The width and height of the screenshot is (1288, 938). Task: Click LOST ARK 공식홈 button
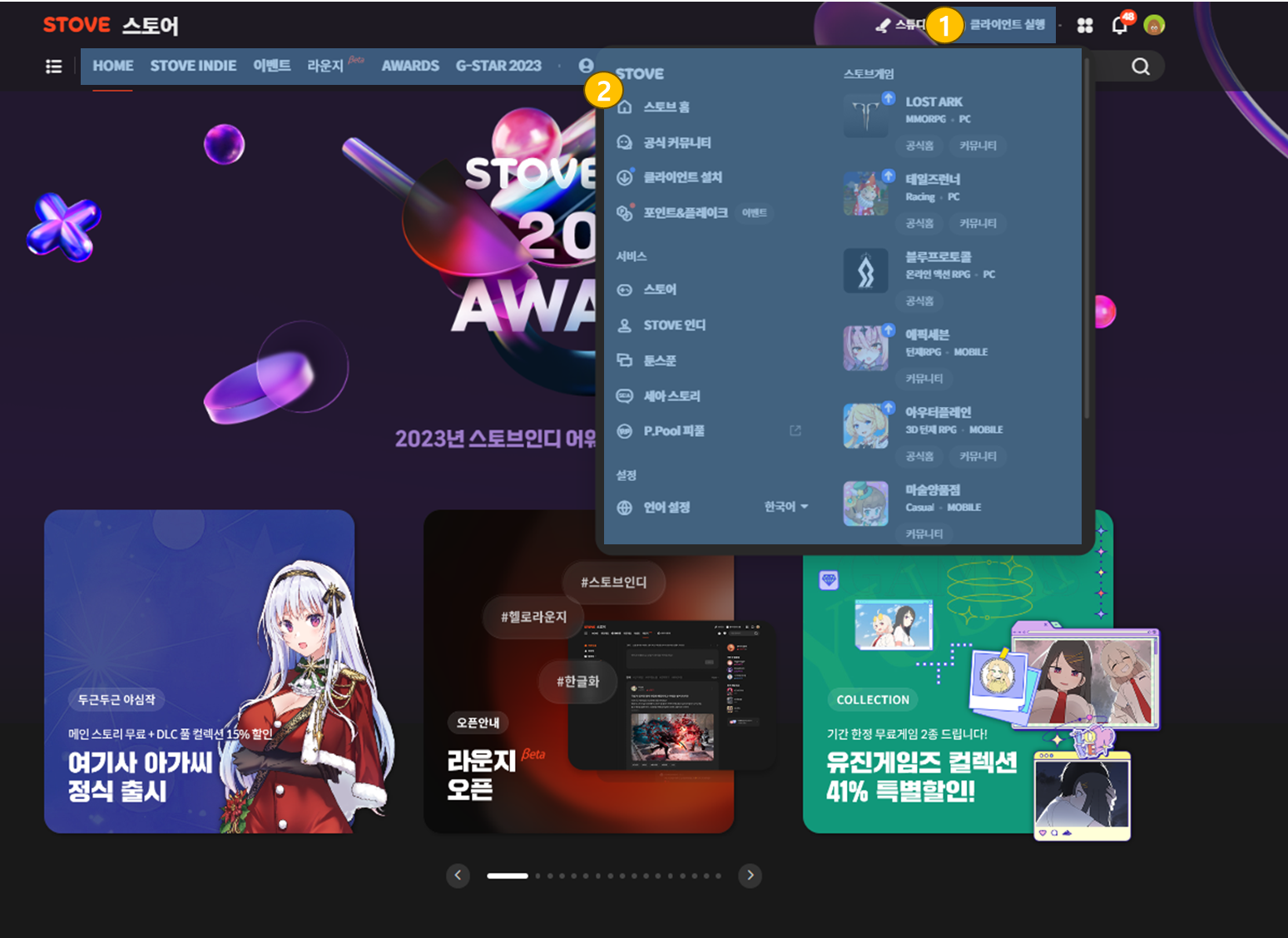click(x=919, y=146)
